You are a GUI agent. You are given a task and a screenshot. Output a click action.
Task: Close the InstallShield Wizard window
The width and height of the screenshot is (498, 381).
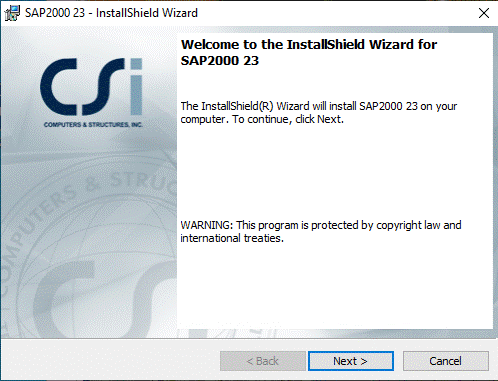click(484, 13)
